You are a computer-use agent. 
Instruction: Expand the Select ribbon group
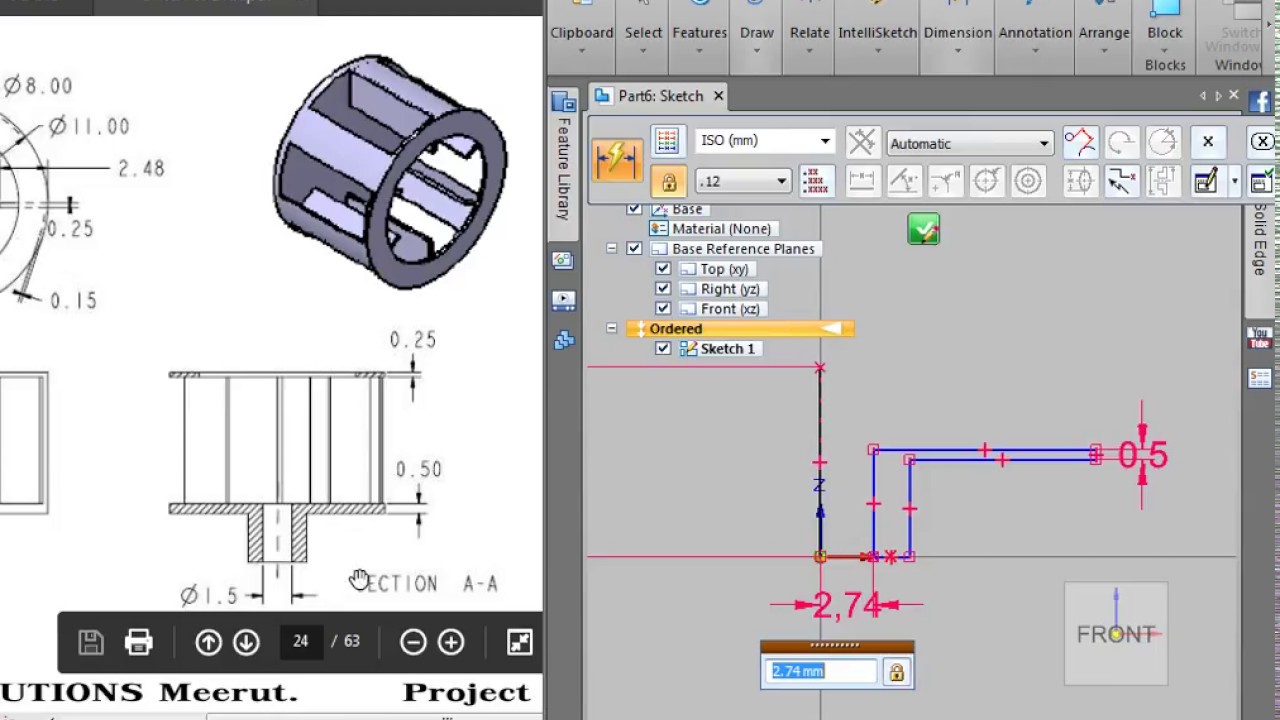coord(644,40)
